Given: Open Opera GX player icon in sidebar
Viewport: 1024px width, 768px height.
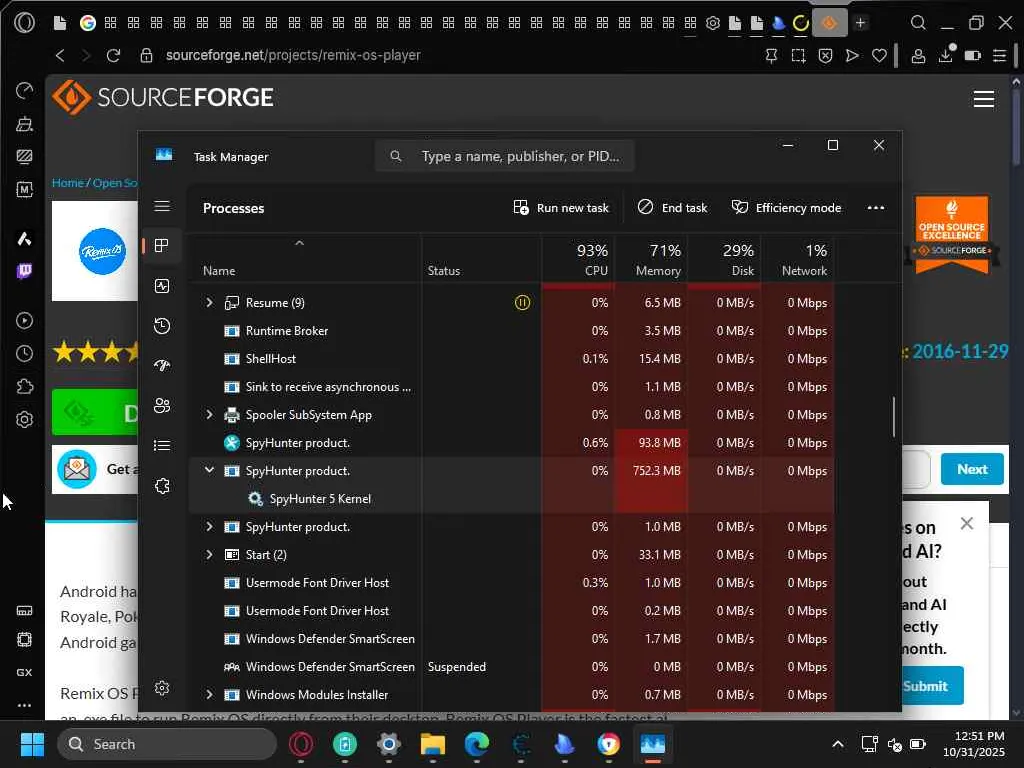Looking at the screenshot, I should (24, 320).
